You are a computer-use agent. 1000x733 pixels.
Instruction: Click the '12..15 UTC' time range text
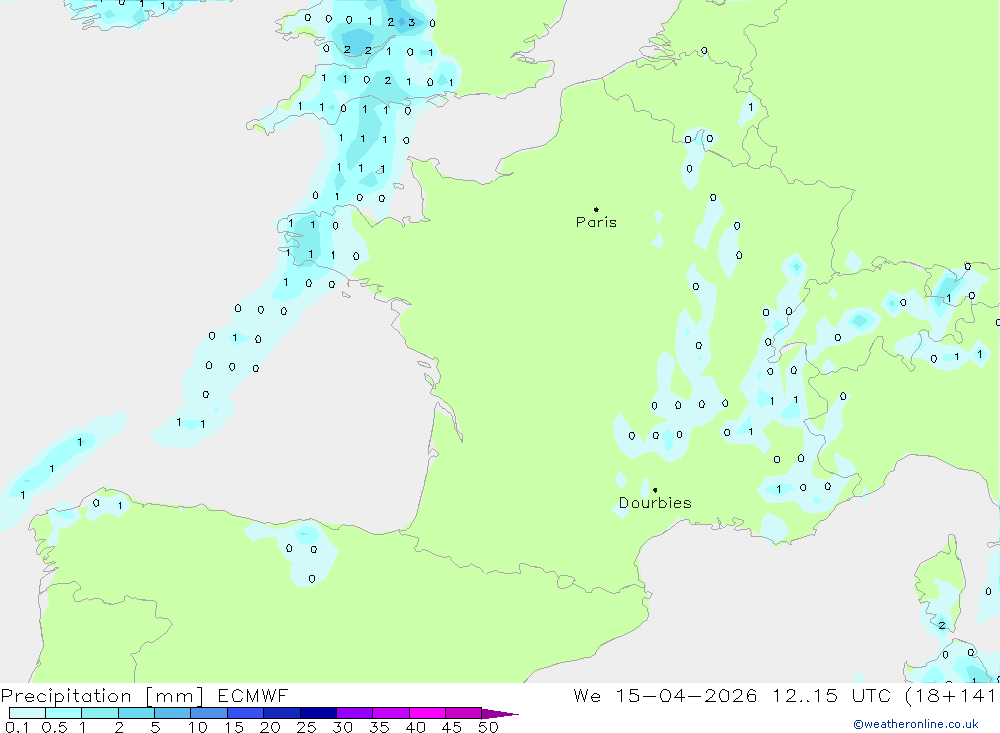pyautogui.click(x=831, y=695)
